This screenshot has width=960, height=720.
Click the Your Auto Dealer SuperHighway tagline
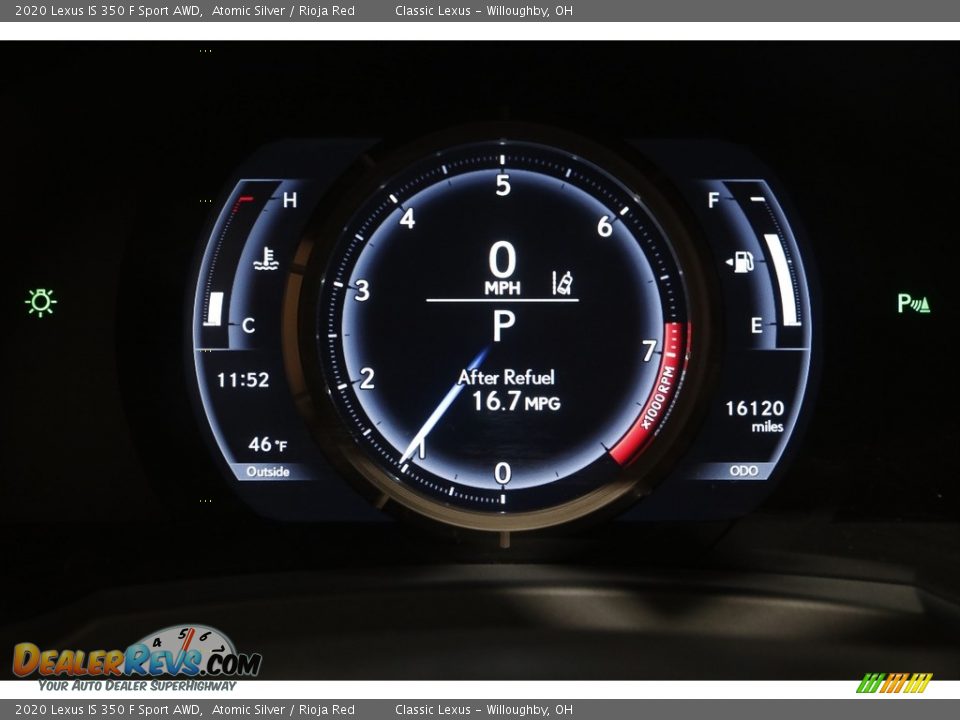[x=137, y=686]
